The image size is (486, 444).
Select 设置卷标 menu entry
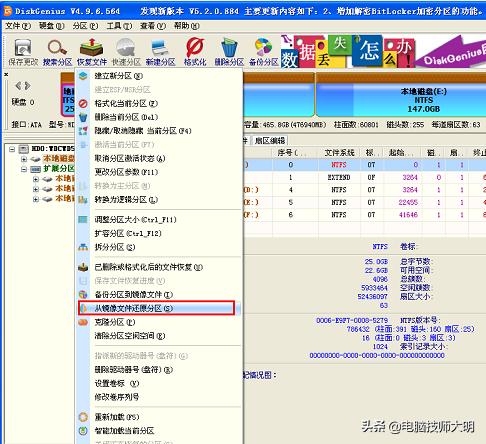159,383
